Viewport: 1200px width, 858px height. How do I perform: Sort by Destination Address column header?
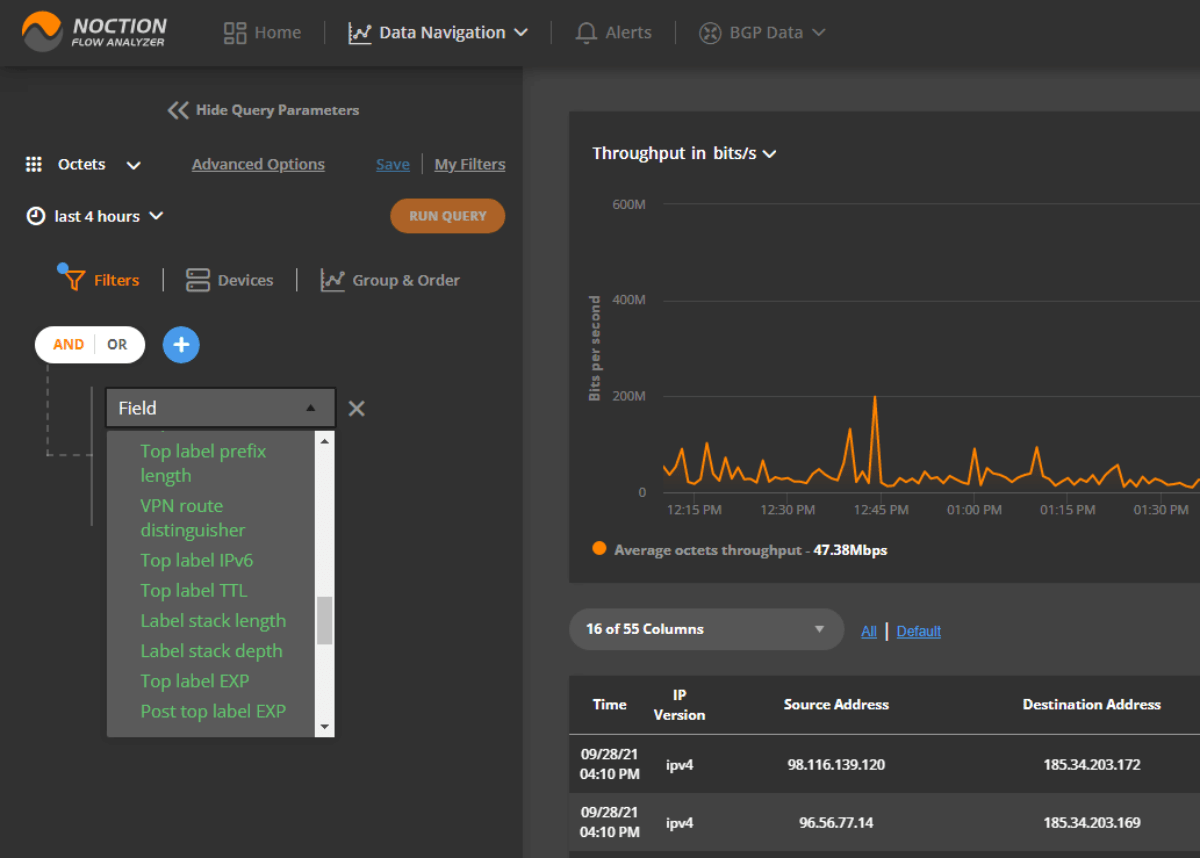click(x=1091, y=704)
